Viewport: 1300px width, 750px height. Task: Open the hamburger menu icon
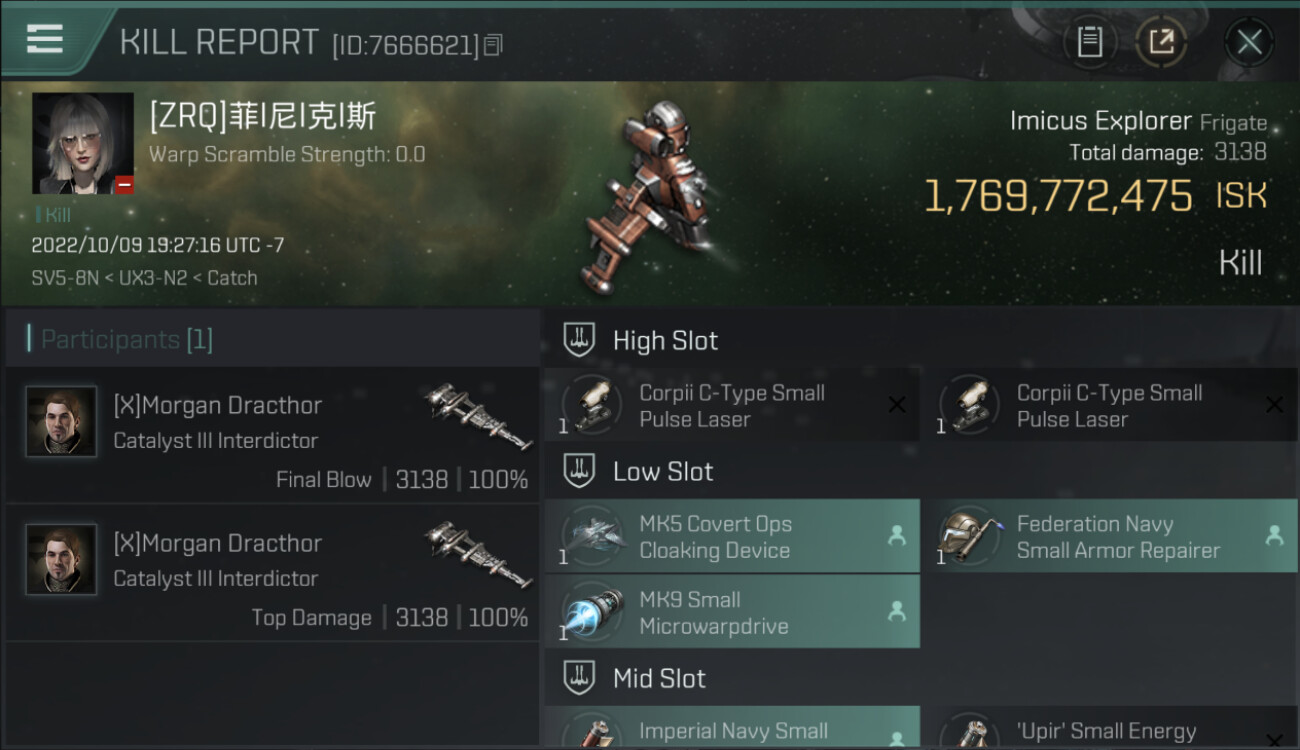click(x=44, y=39)
